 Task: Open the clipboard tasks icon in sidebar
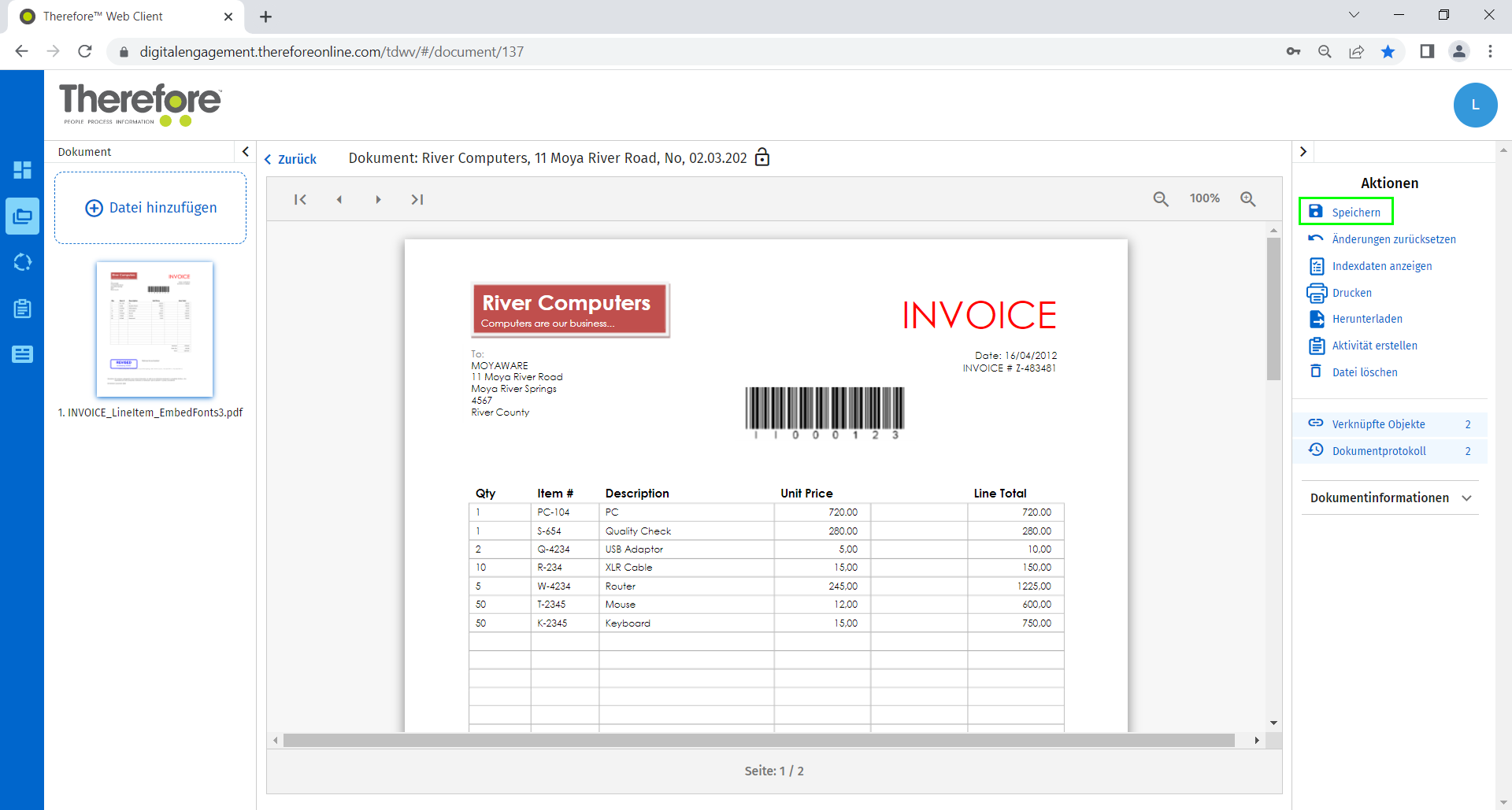tap(22, 309)
